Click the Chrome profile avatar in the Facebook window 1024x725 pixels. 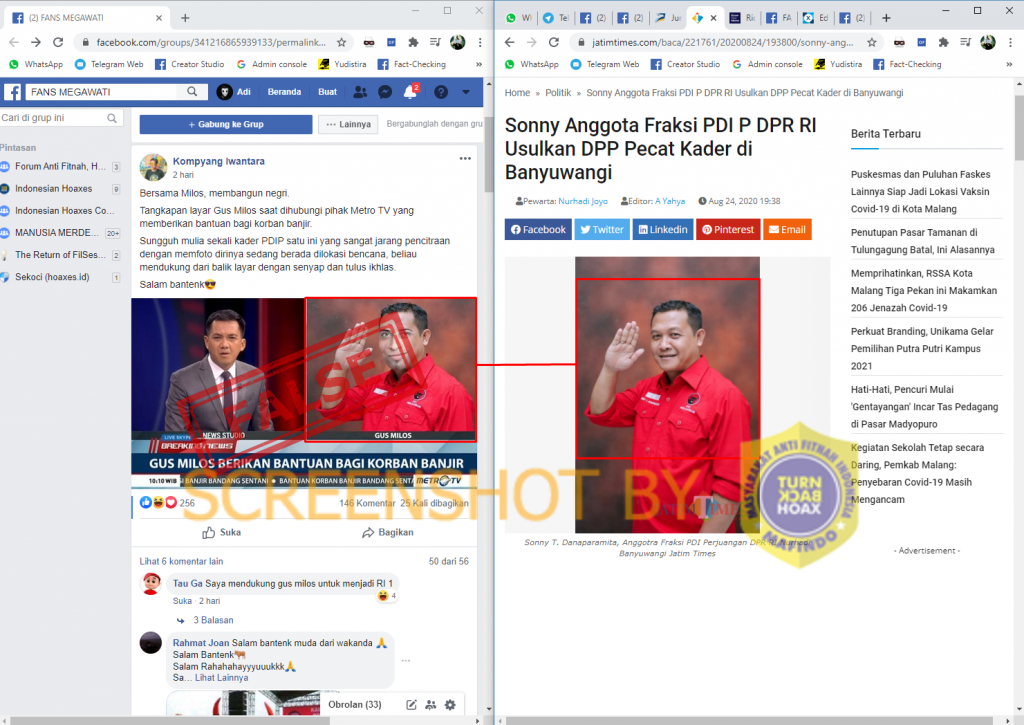(458, 42)
